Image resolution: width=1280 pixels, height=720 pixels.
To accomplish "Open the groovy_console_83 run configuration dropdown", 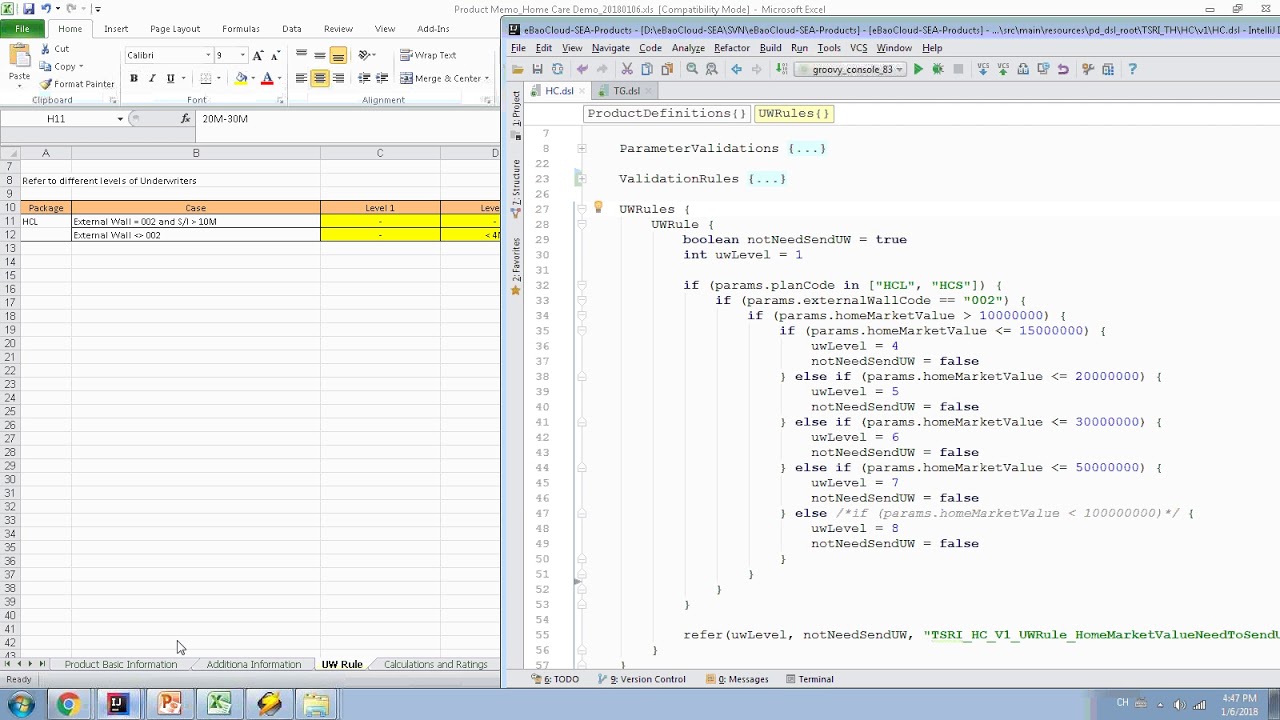I will point(899,69).
